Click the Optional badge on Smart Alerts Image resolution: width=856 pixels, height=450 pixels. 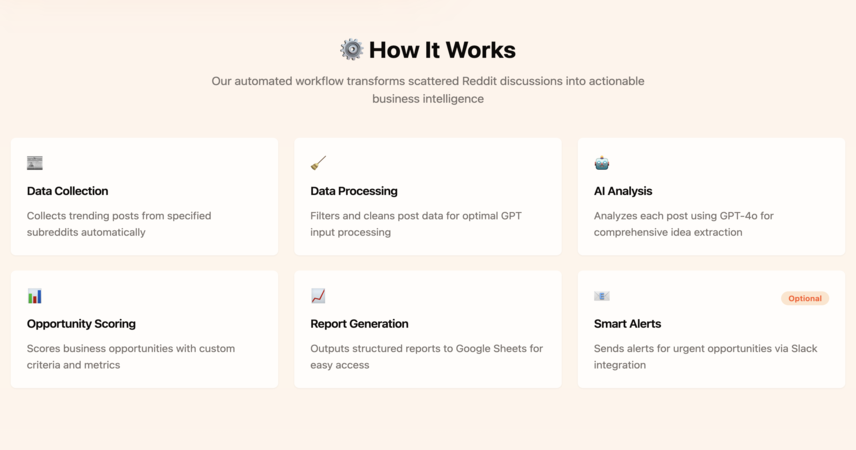(x=805, y=298)
